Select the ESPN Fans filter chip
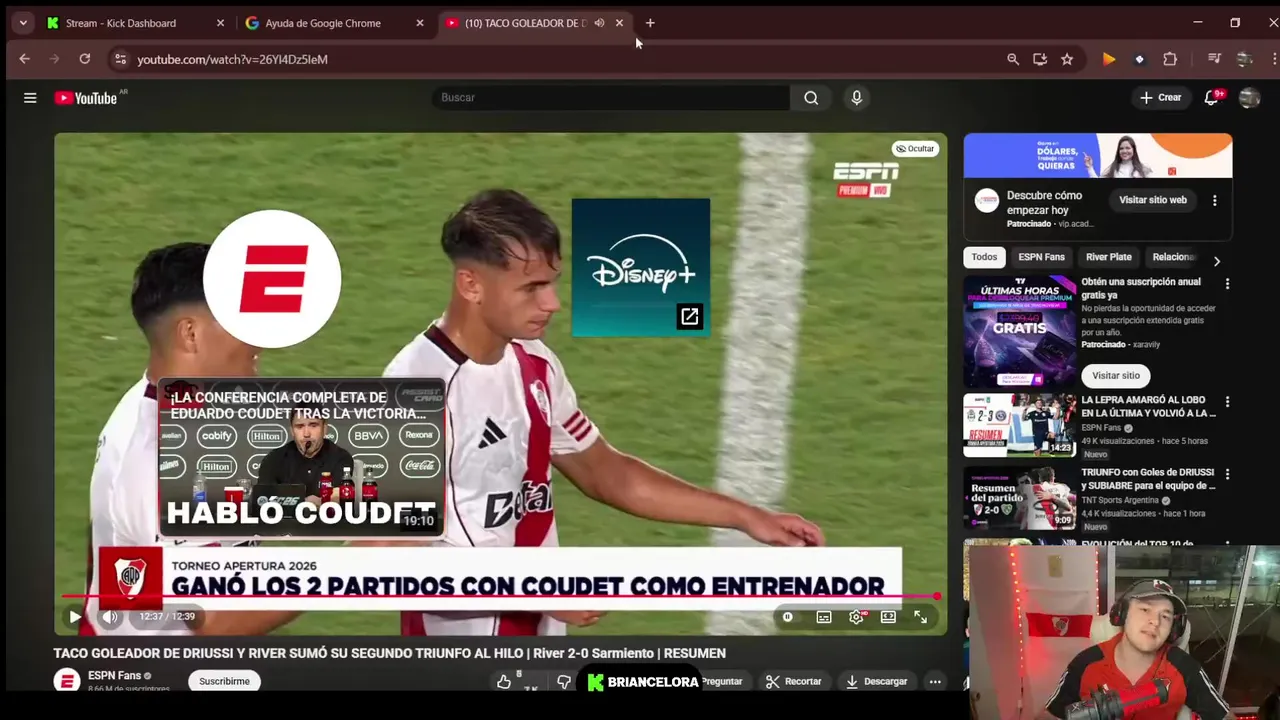The height and width of the screenshot is (720, 1280). [x=1041, y=257]
